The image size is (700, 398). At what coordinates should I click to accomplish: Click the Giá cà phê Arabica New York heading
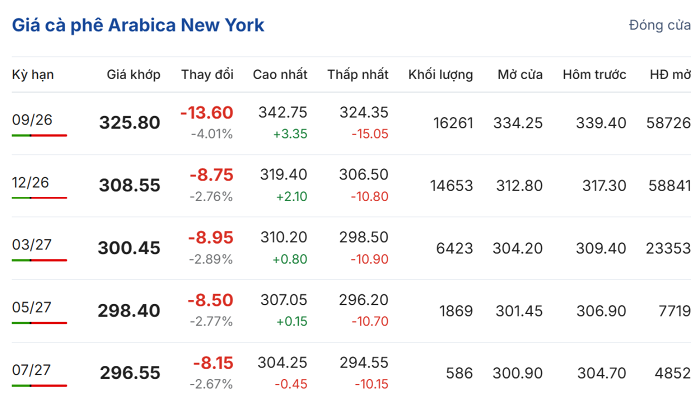click(x=138, y=25)
